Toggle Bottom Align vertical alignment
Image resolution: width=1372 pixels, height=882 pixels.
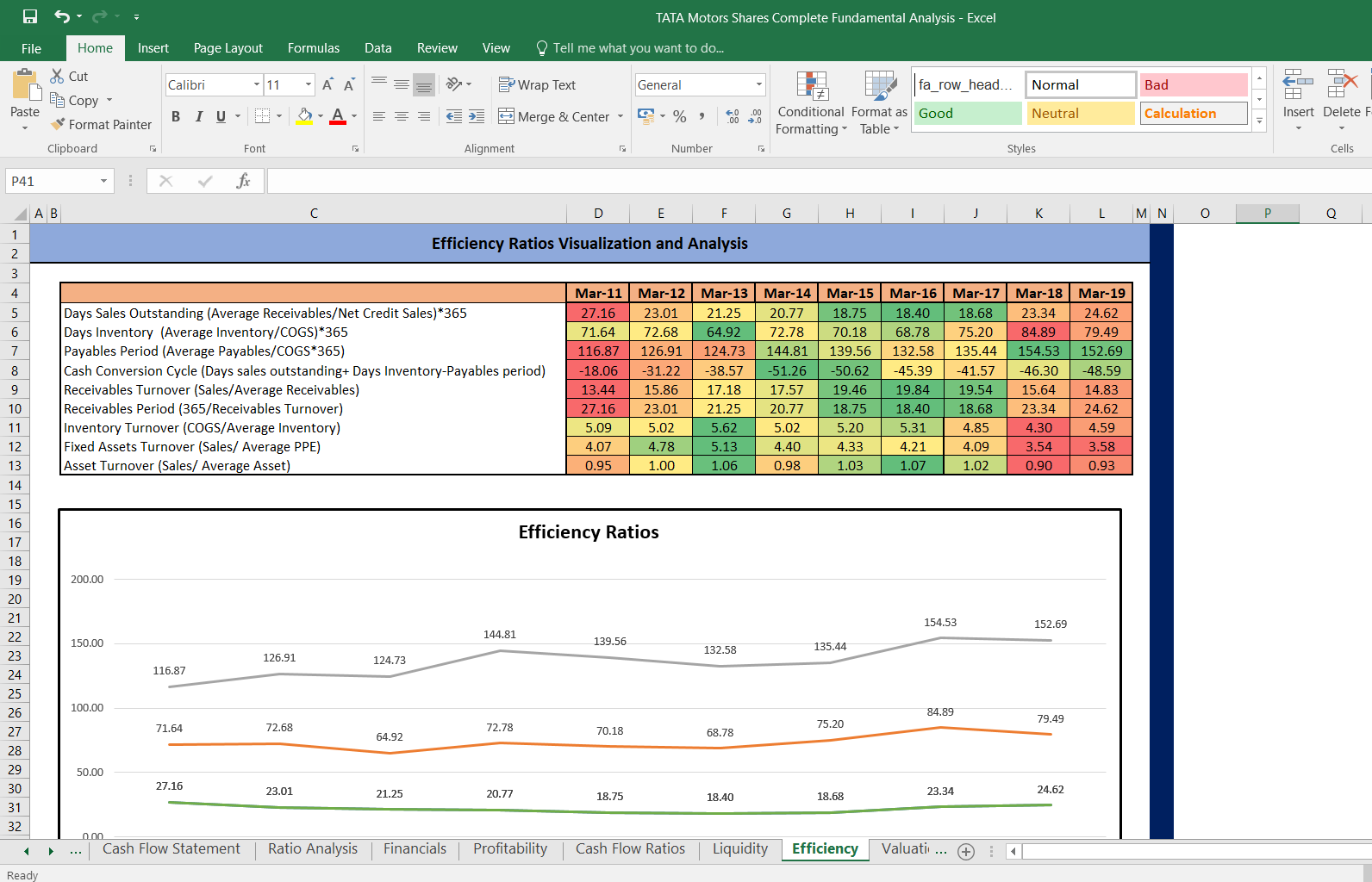424,84
